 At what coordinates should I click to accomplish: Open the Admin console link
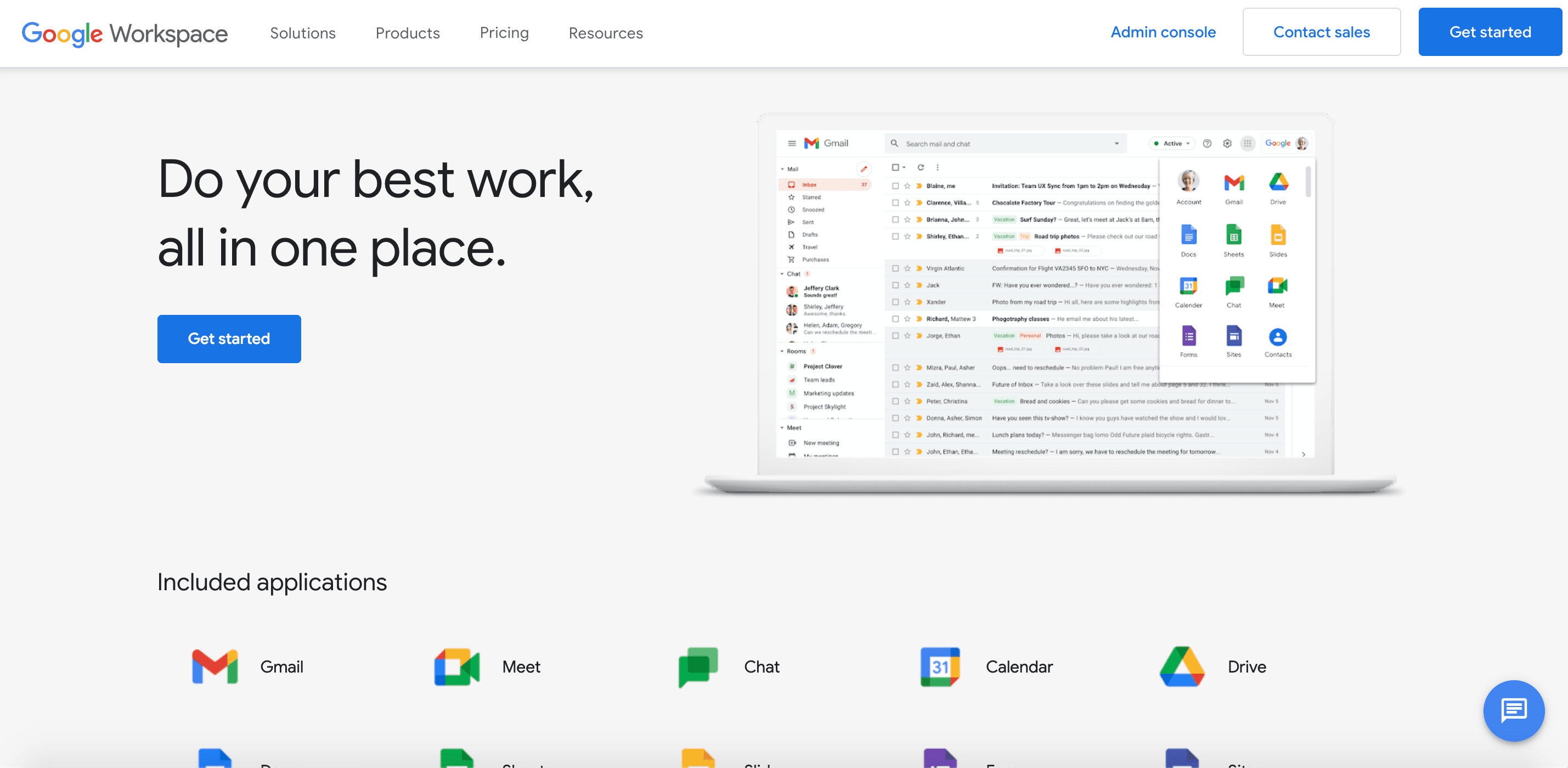pos(1163,32)
